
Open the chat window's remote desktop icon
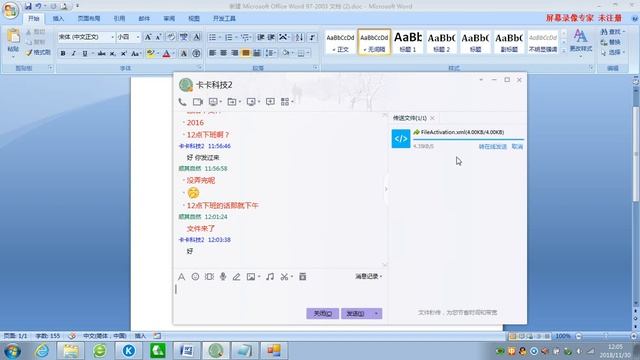[x=251, y=102]
